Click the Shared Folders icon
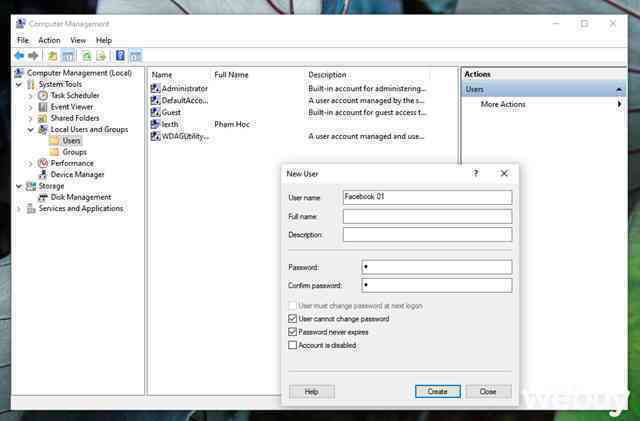The width and height of the screenshot is (640, 421). coord(43,118)
